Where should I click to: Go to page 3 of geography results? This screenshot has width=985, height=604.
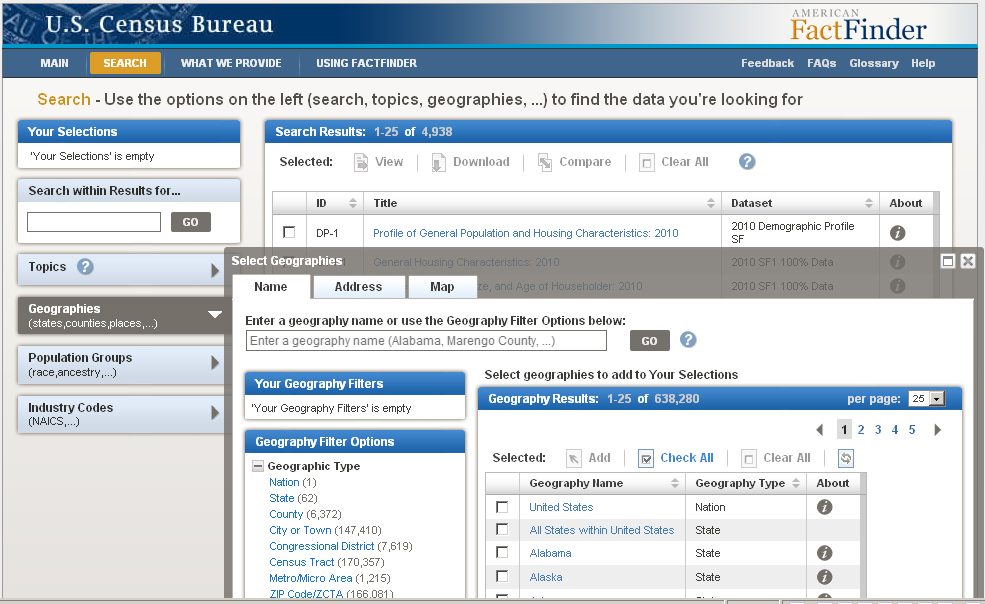pos(878,430)
